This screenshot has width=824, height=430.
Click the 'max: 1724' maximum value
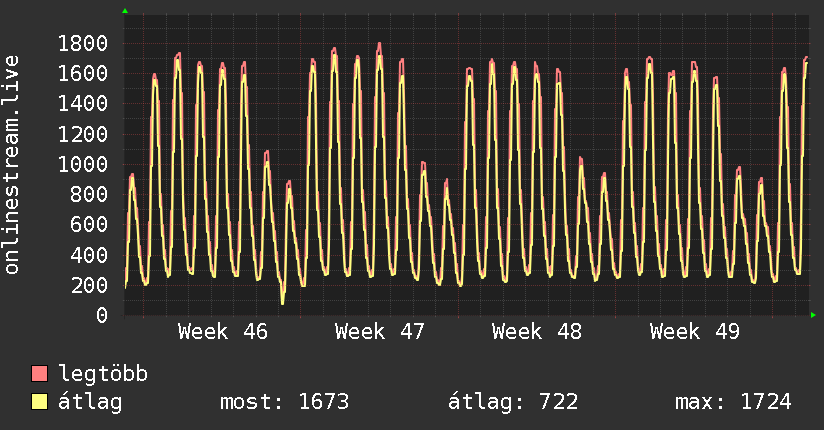pos(733,402)
